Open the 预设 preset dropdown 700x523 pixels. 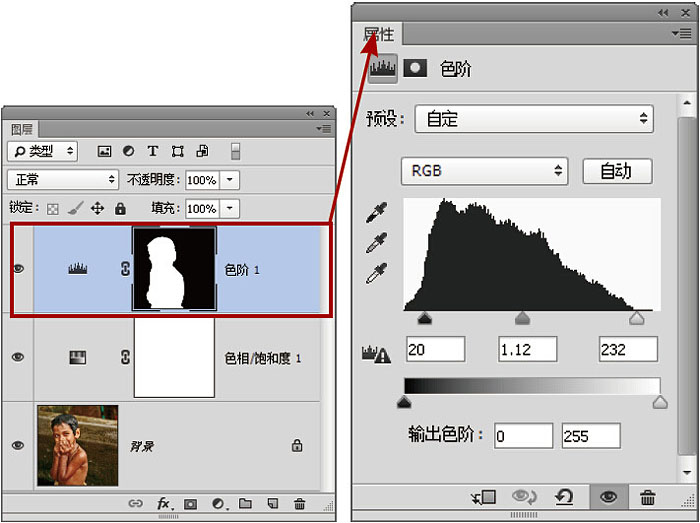(533, 119)
